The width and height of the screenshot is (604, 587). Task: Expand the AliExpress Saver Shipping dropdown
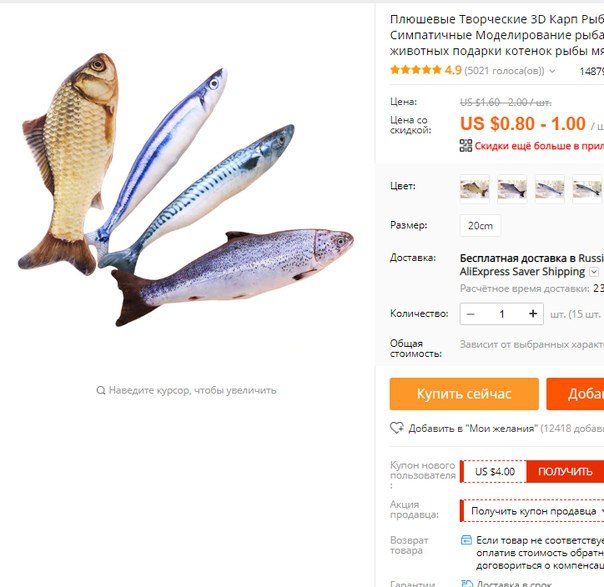click(594, 272)
